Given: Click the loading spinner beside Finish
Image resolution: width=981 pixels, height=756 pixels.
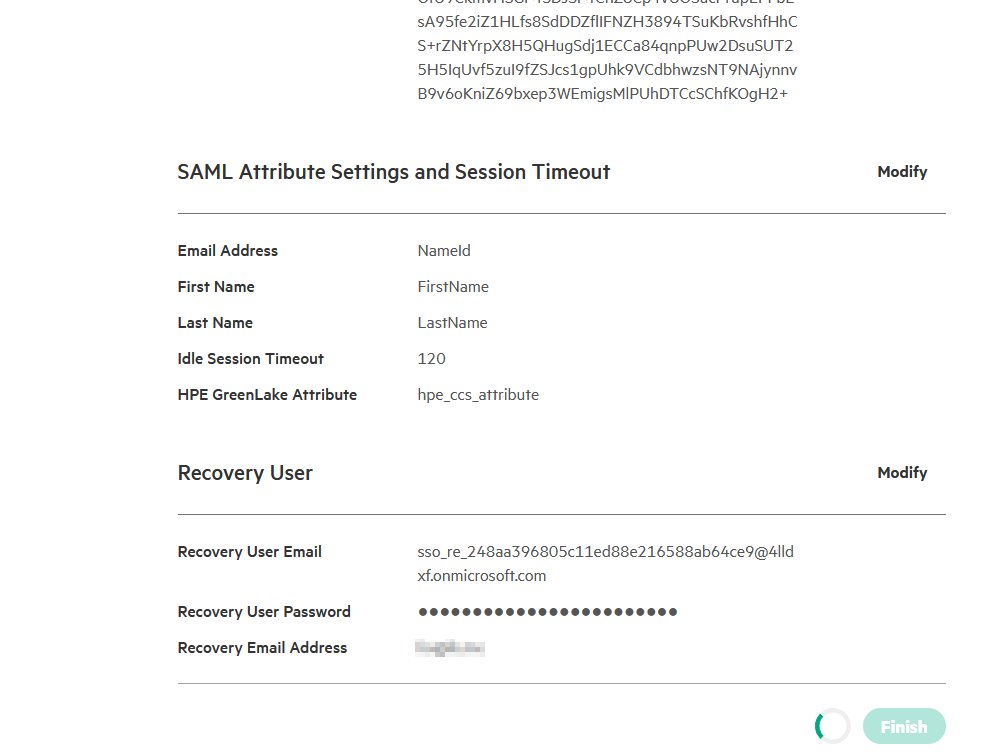Looking at the screenshot, I should (833, 727).
